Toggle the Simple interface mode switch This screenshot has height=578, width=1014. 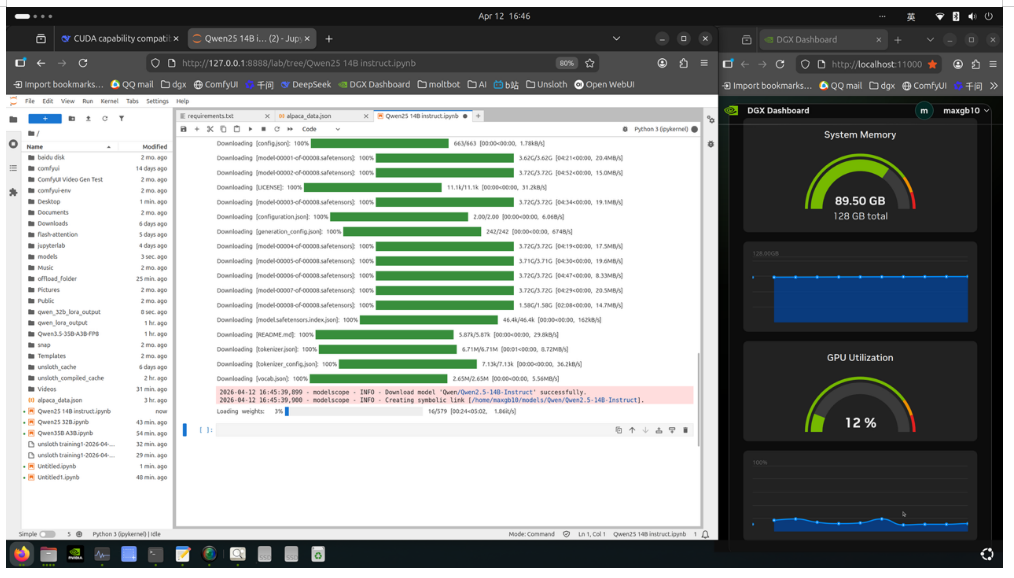[x=47, y=534]
